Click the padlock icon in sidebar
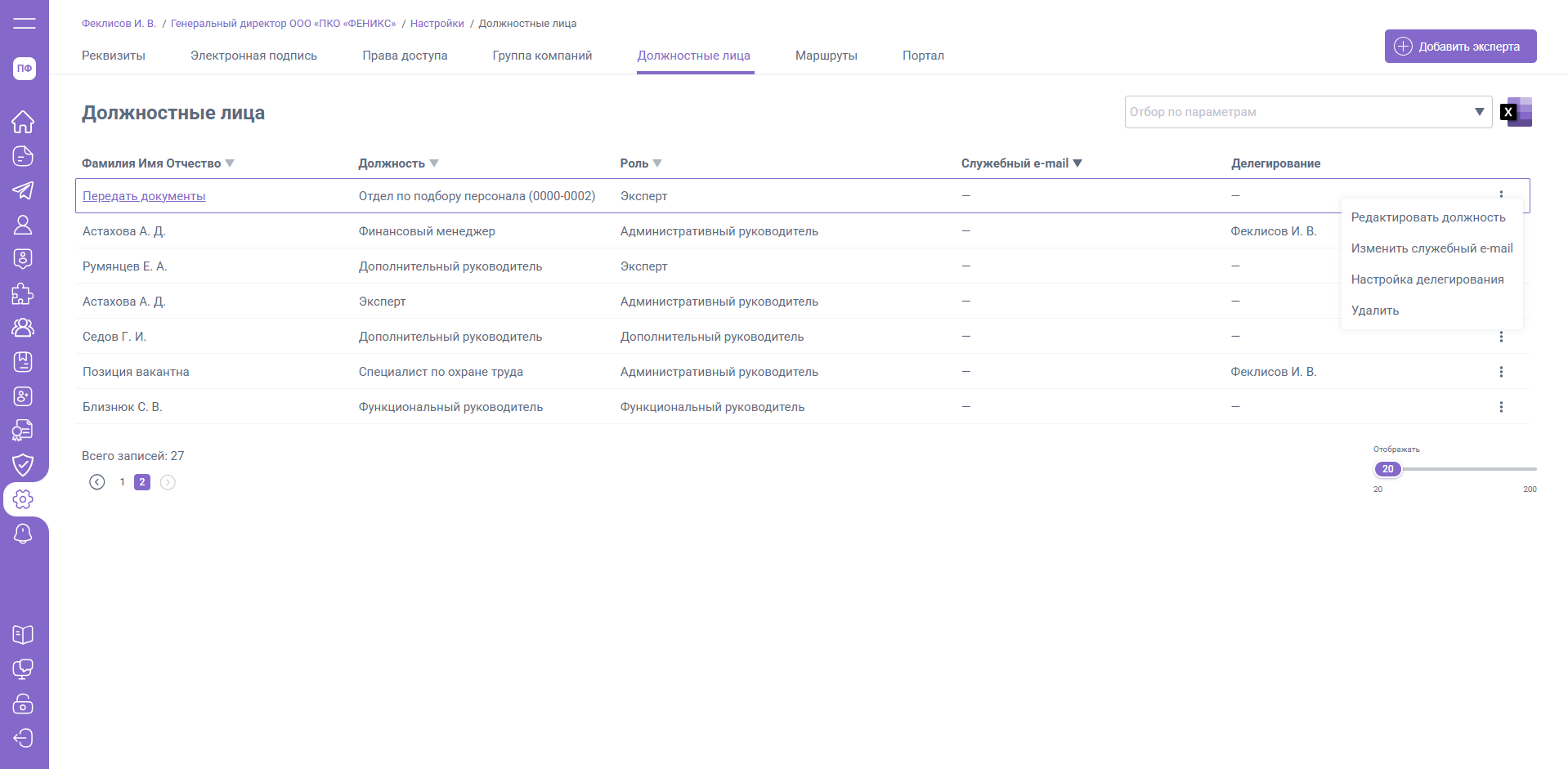The width and height of the screenshot is (1568, 769). point(23,704)
